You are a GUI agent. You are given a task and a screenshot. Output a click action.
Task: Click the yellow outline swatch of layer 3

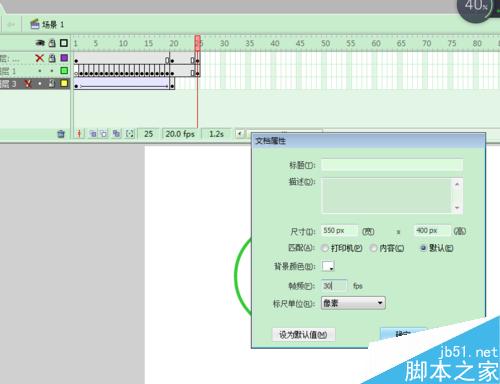coord(64,83)
